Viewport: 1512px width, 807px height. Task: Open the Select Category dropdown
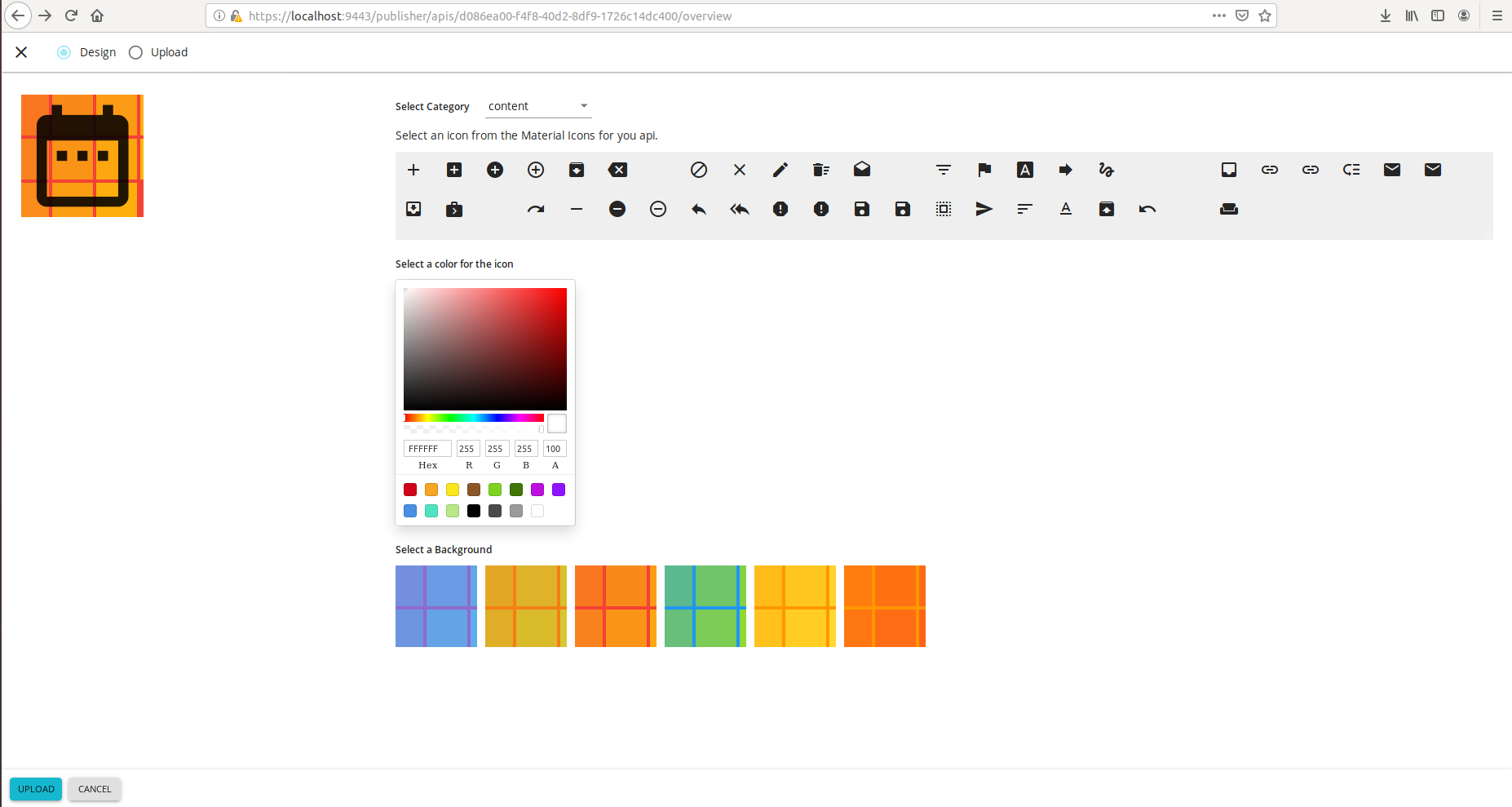pyautogui.click(x=538, y=105)
